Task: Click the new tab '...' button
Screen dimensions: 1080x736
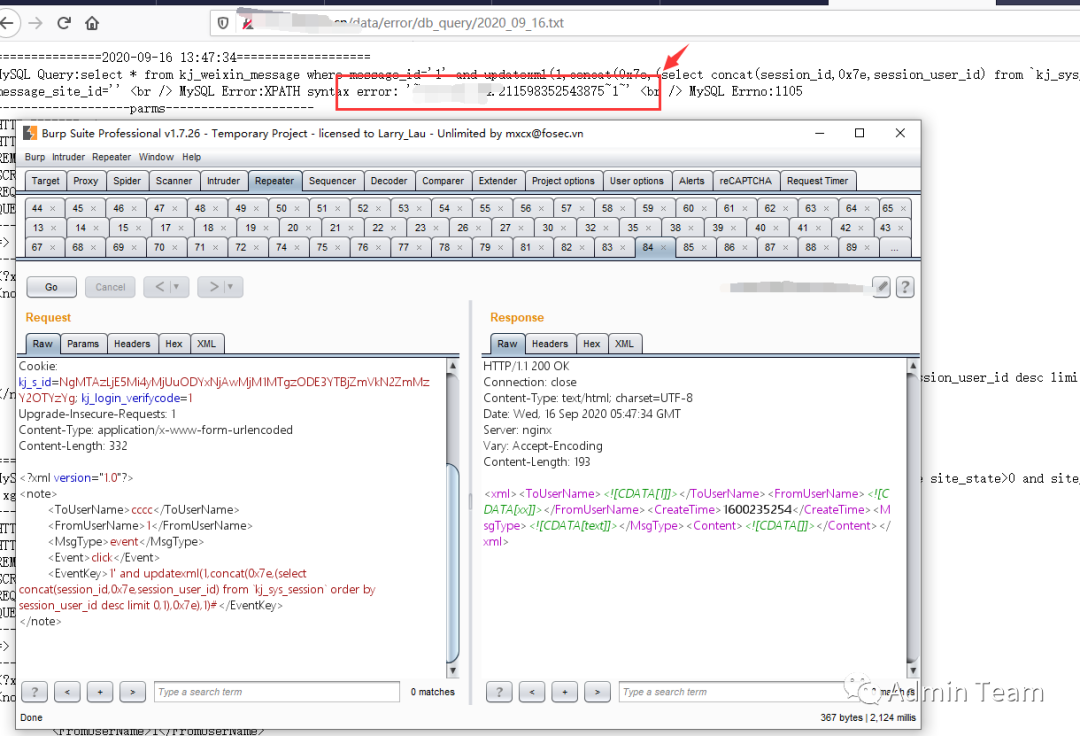Action: [894, 248]
